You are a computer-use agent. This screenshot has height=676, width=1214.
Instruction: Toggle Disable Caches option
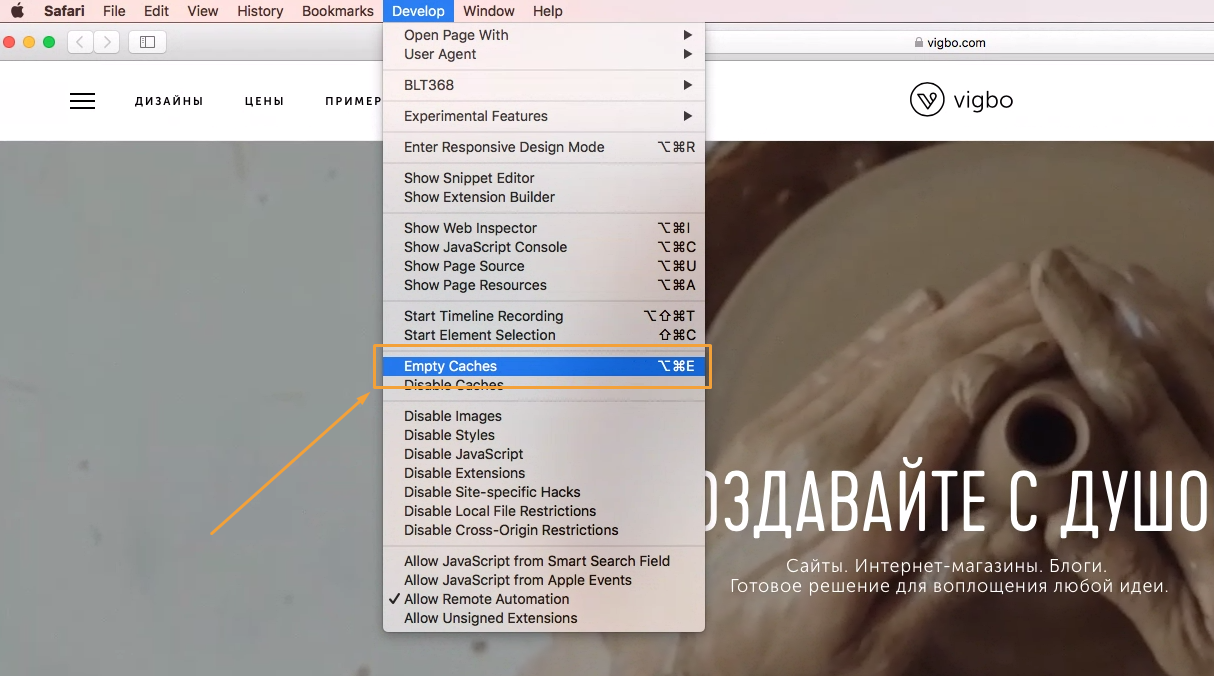[544, 385]
